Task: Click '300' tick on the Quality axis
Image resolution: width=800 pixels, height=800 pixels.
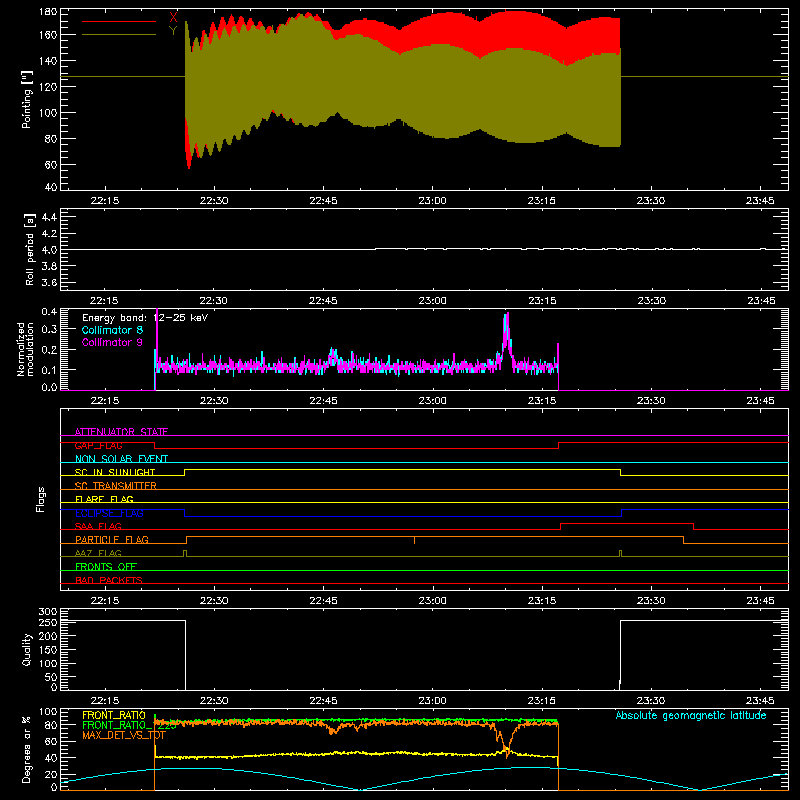Action: [48, 612]
